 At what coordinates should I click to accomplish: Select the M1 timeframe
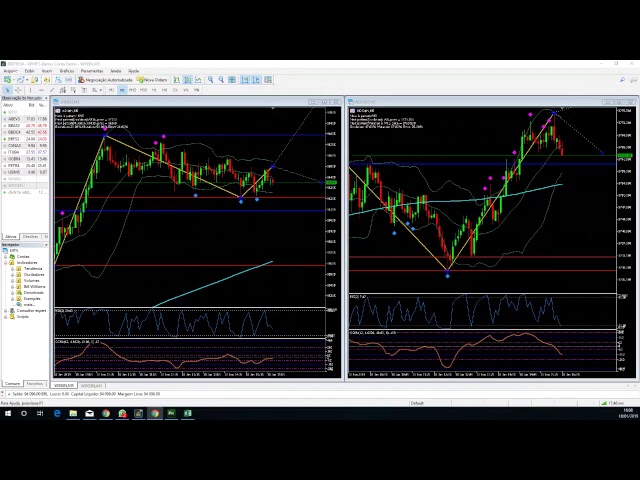point(111,90)
